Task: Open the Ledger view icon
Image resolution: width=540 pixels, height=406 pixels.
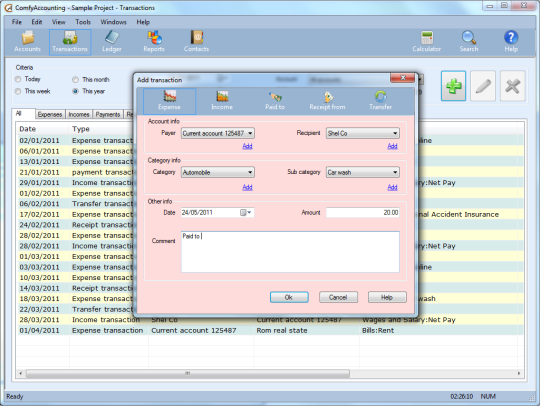Action: tap(112, 42)
